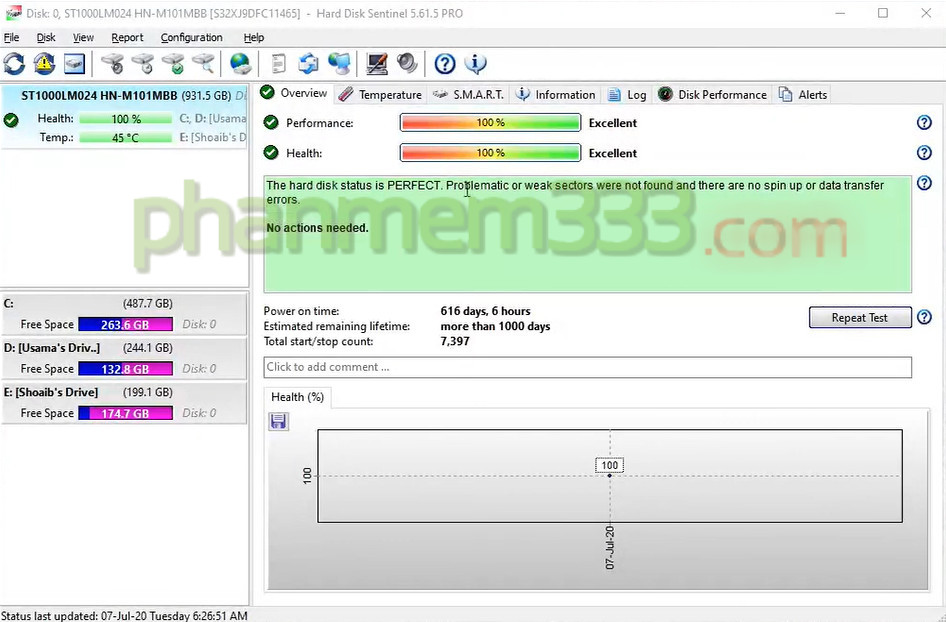Switch to the Temperature tab

(380, 95)
